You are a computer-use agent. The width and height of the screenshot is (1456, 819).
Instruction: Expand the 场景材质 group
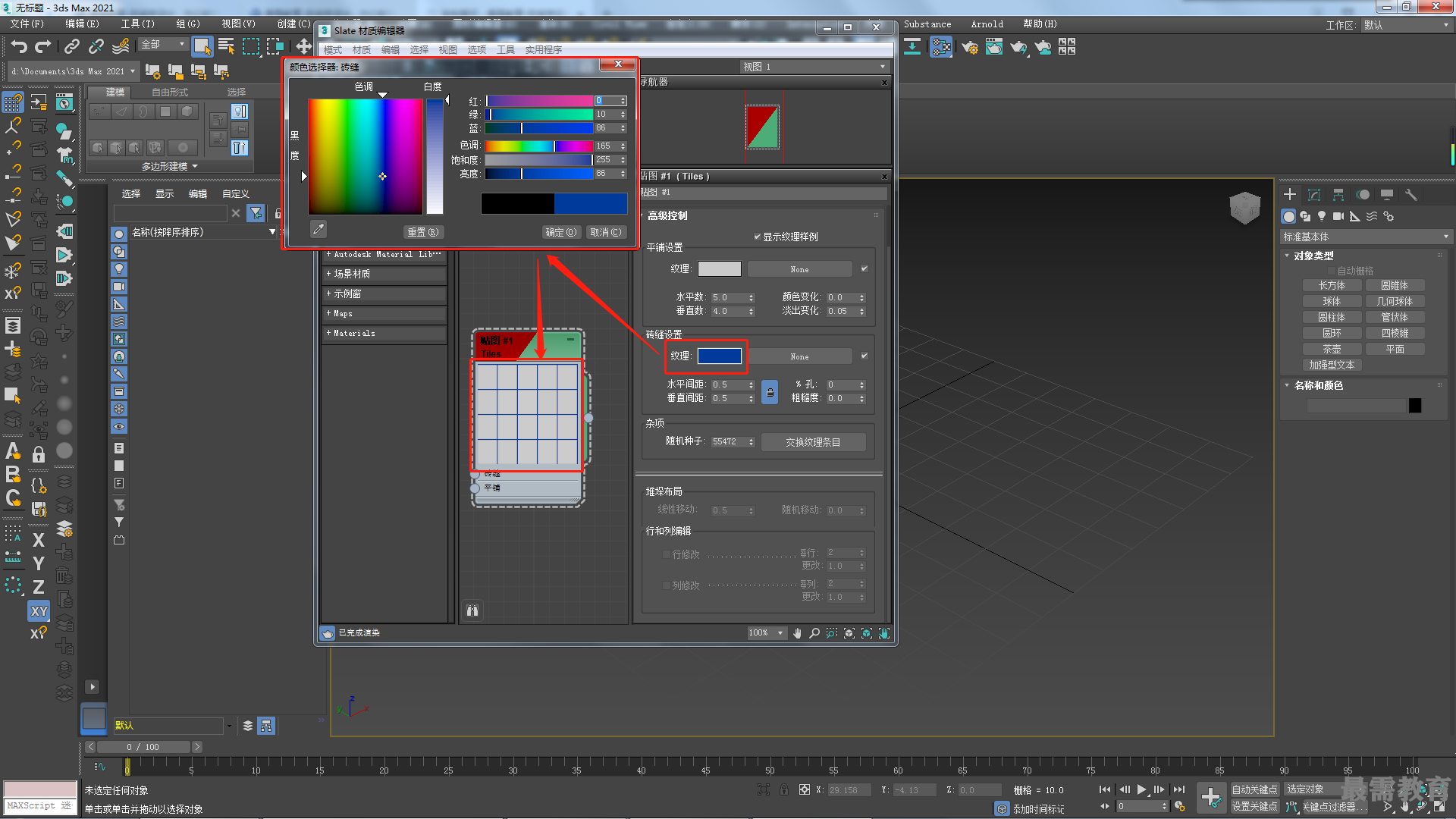384,275
